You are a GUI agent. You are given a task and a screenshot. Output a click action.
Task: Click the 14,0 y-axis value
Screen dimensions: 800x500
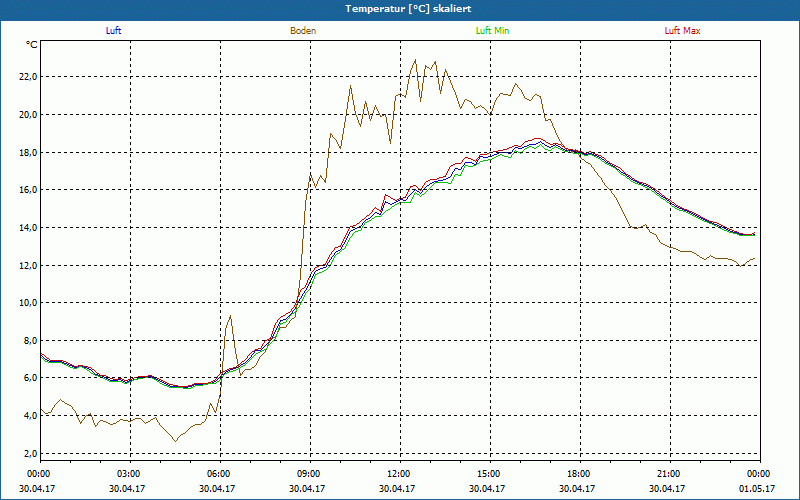(28, 228)
